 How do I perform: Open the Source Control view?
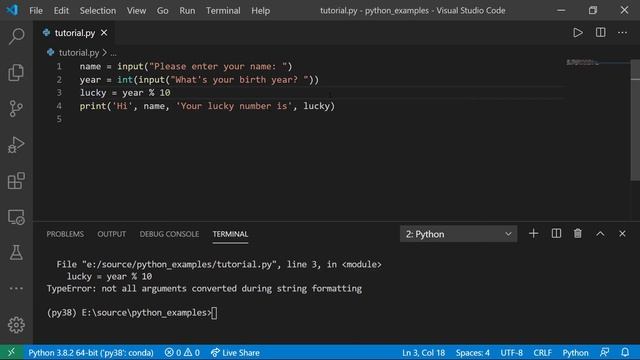coord(16,109)
